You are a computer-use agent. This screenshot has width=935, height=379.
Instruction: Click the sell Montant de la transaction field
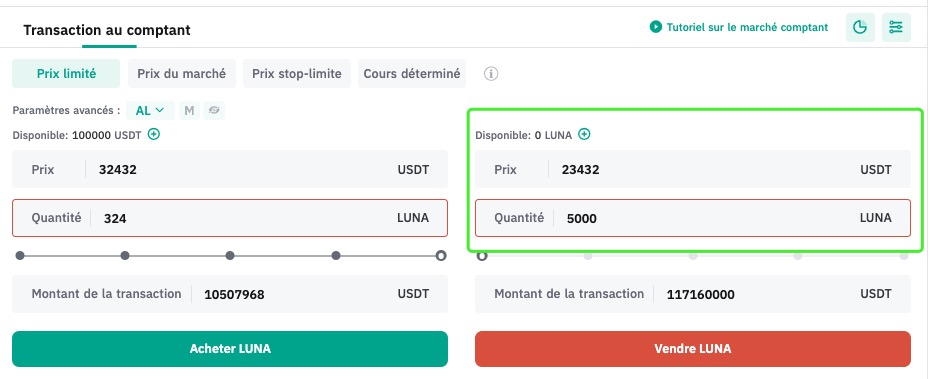[693, 294]
